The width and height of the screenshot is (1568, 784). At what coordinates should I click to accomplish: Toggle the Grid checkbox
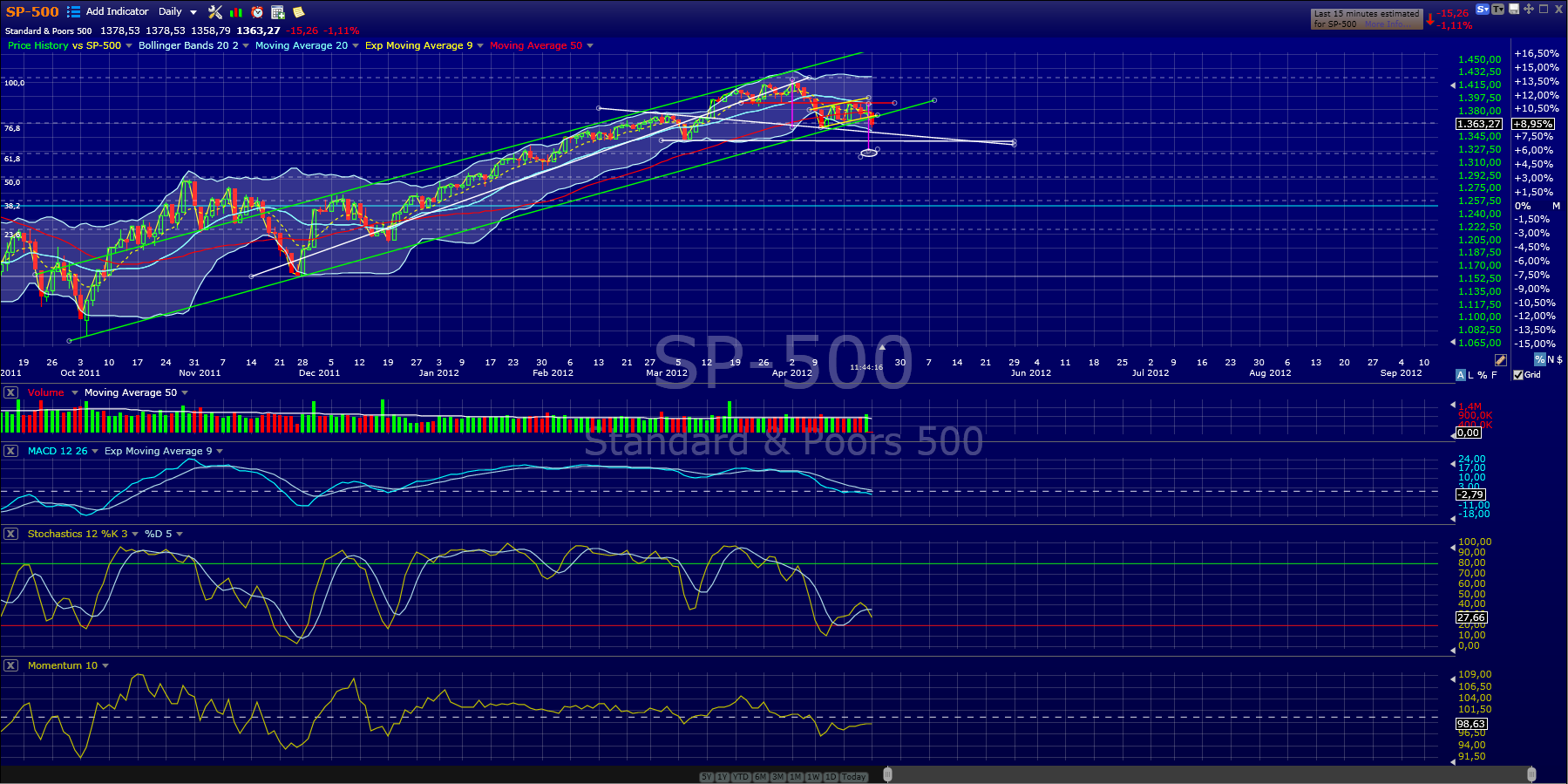pyautogui.click(x=1518, y=375)
